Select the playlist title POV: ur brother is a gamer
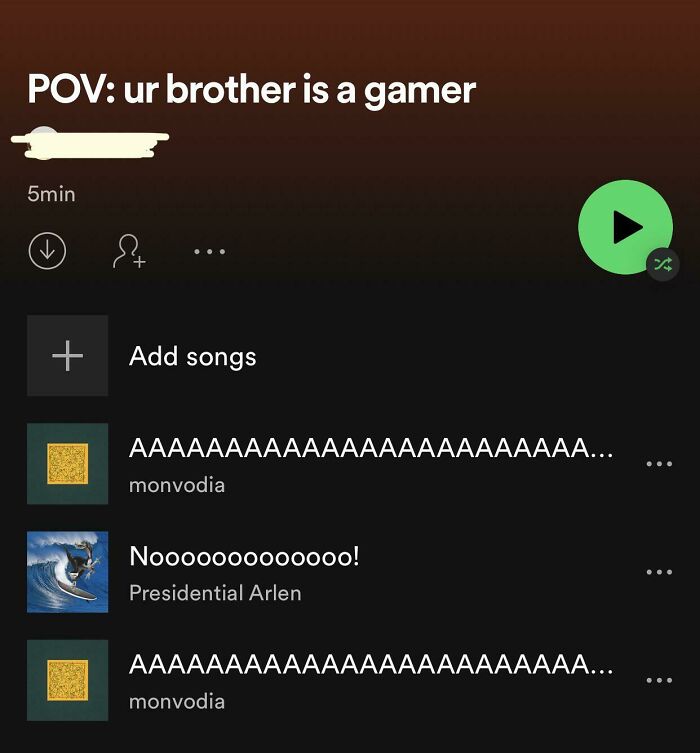Screen dimensions: 700x753 [x=252, y=90]
